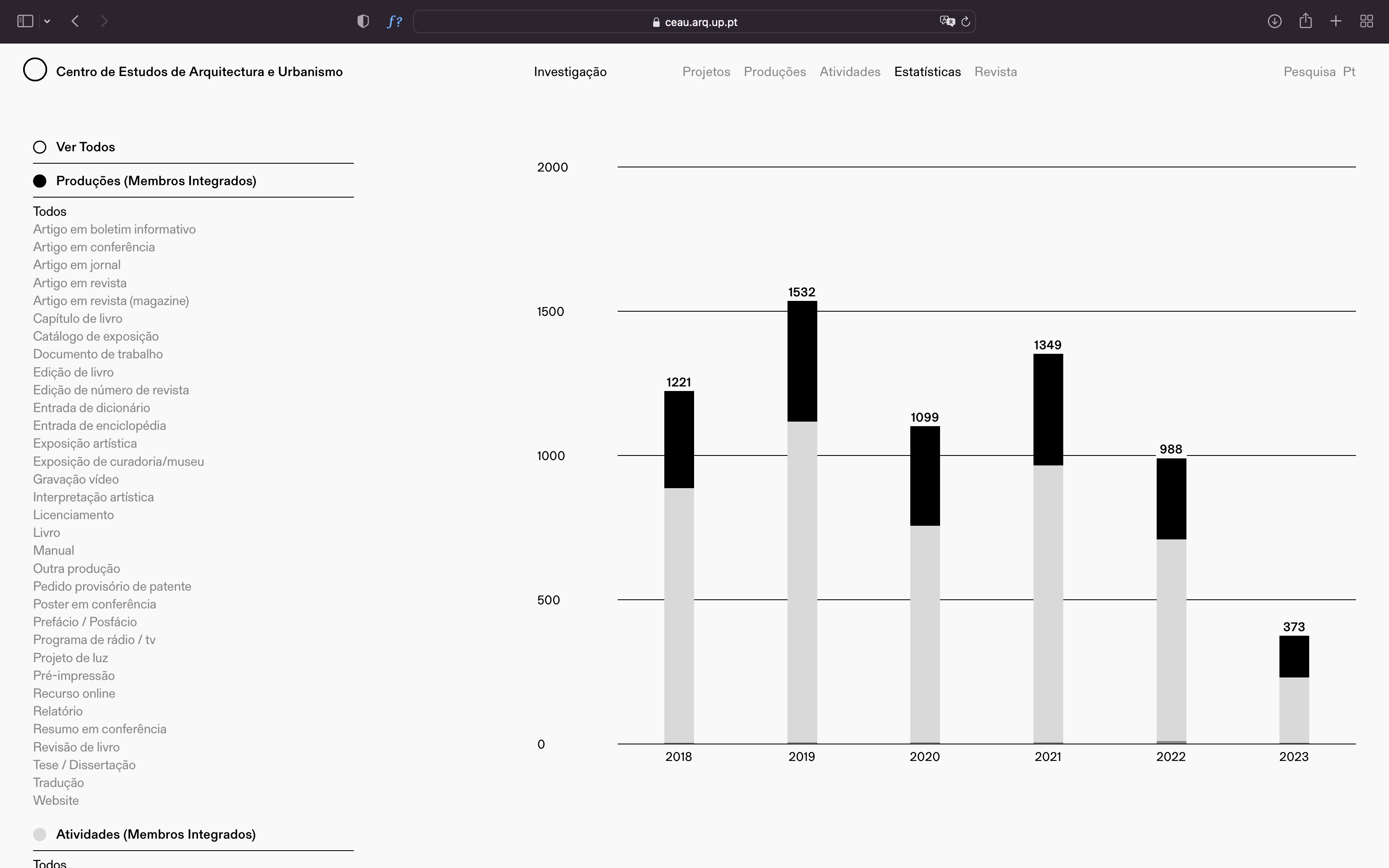1389x868 pixels.
Task: Expand the sidebar options chevron
Action: tap(47, 21)
